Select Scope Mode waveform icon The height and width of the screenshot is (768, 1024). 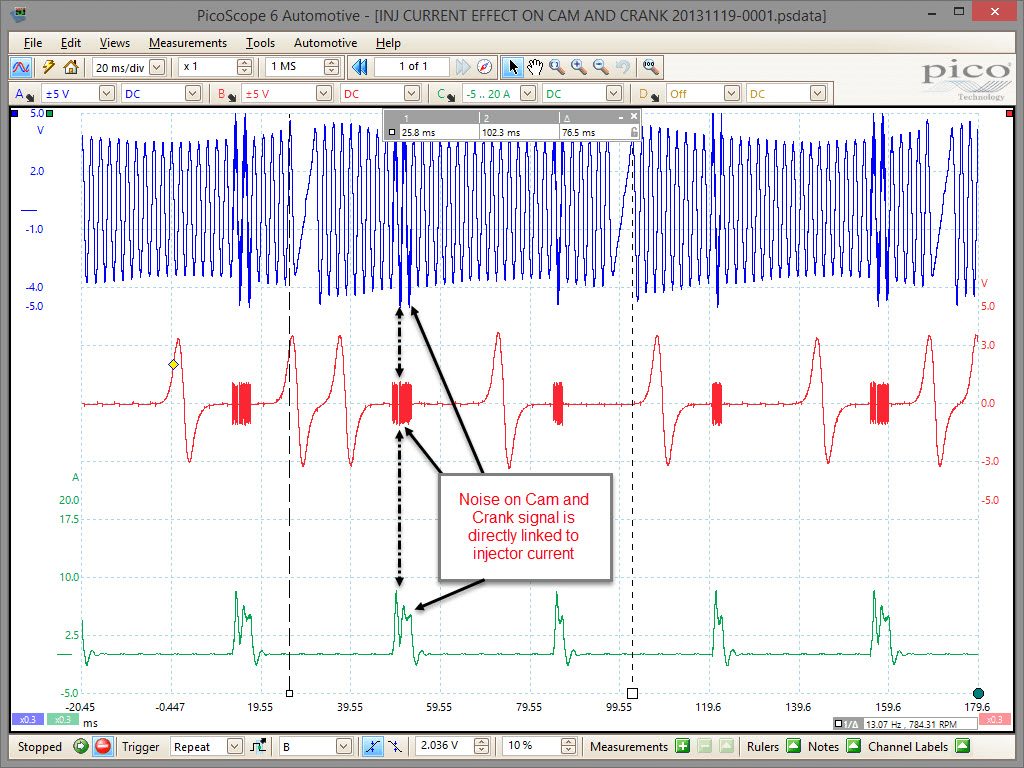pyautogui.click(x=21, y=67)
